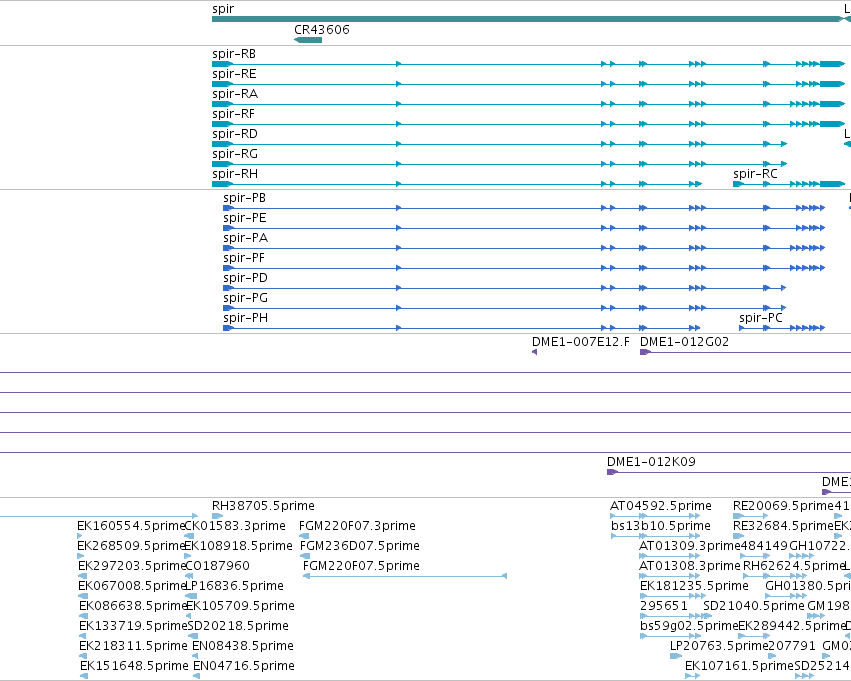
Task: Open the RE32684.5prime EST
Action: (783, 526)
